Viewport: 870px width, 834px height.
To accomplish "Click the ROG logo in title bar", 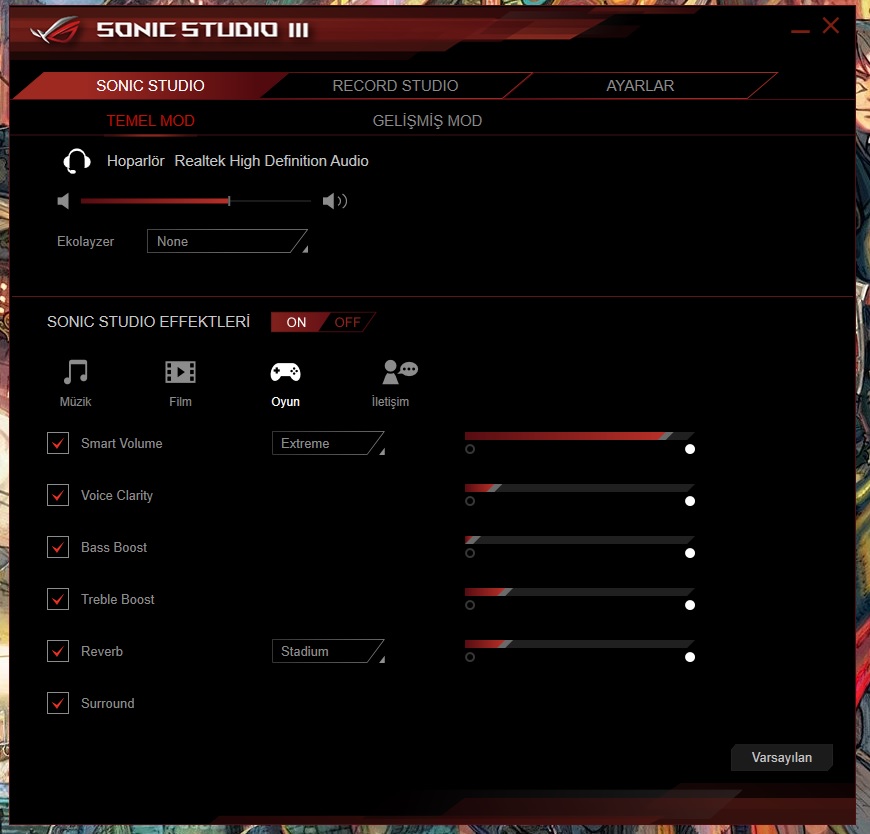I will (55, 31).
